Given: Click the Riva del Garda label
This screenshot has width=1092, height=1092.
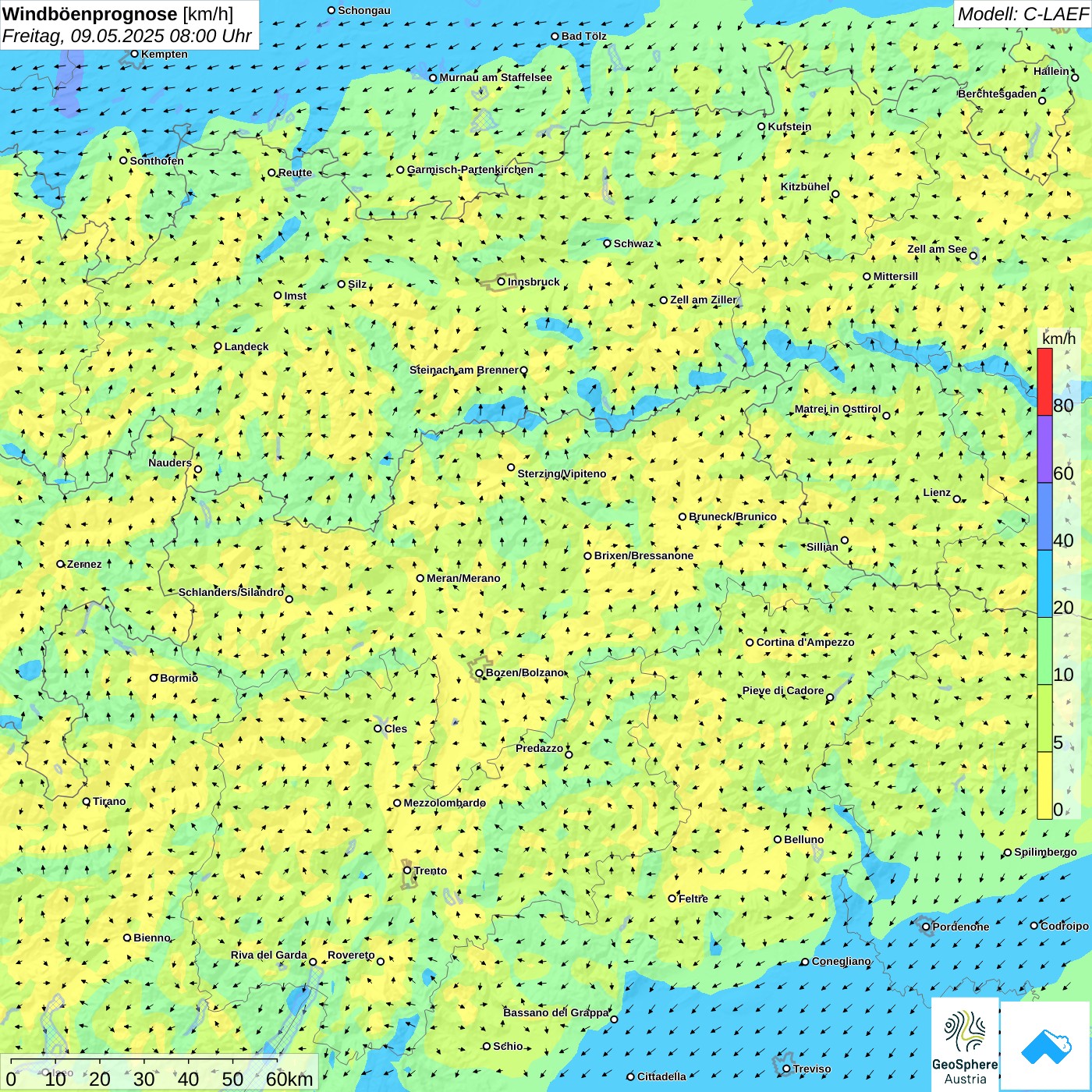Looking at the screenshot, I should coord(268,955).
